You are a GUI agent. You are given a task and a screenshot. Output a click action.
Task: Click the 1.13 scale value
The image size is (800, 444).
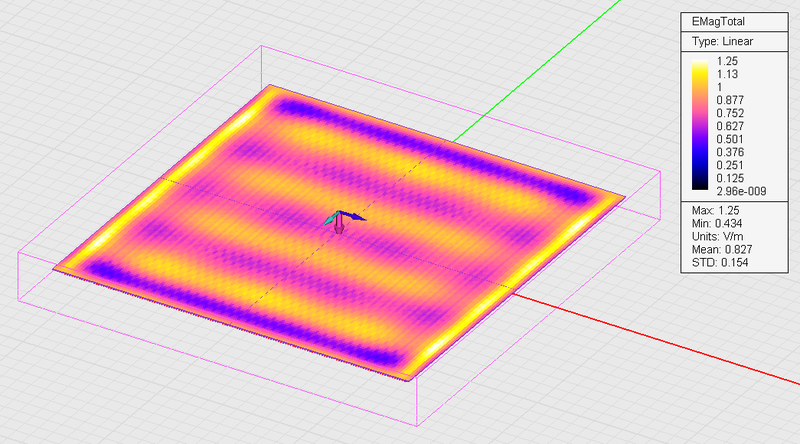[727, 74]
